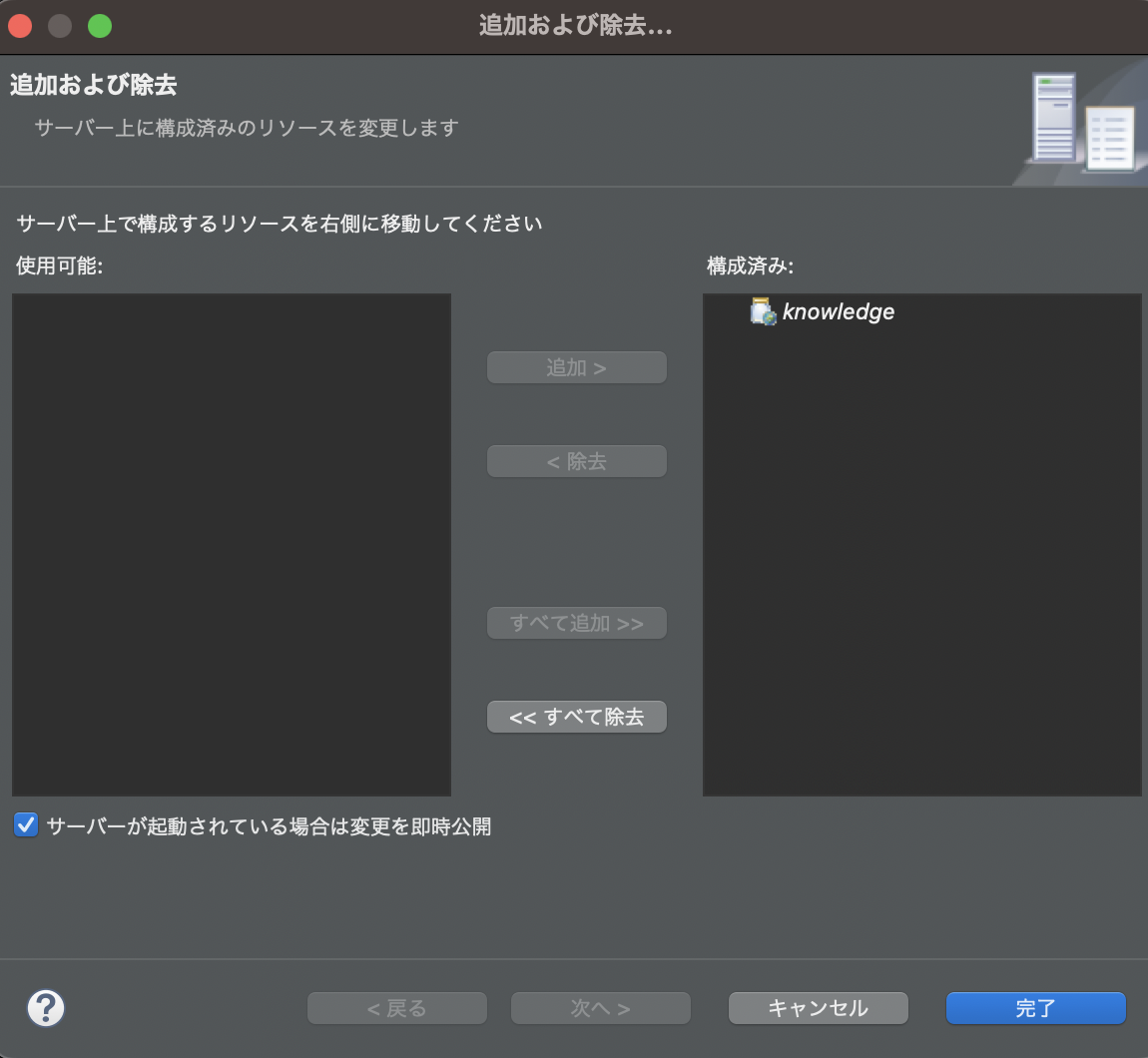
Task: Click the knowledge web module icon
Action: (x=762, y=311)
